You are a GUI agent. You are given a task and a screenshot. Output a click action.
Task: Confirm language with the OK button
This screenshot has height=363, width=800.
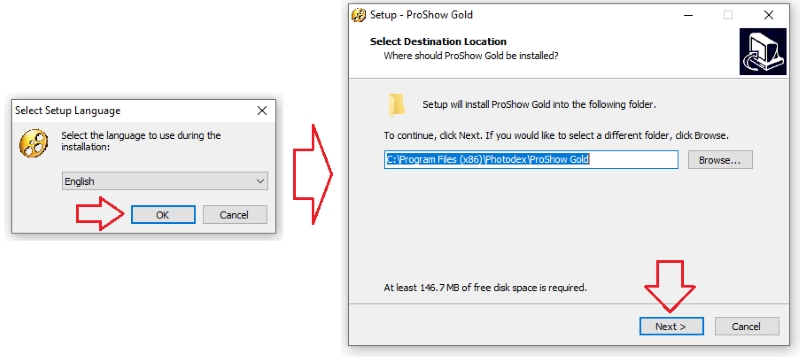tap(163, 215)
